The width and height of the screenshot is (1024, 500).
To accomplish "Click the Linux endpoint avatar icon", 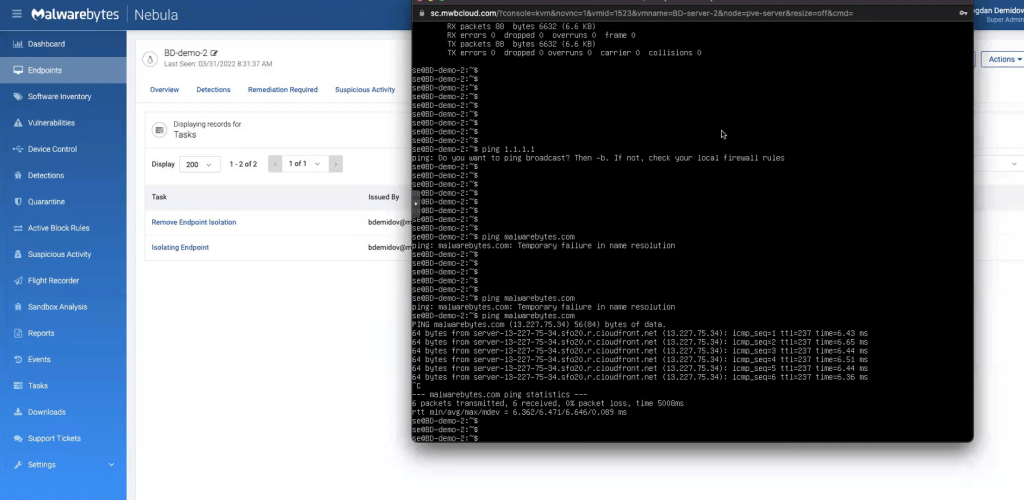I will click(151, 59).
